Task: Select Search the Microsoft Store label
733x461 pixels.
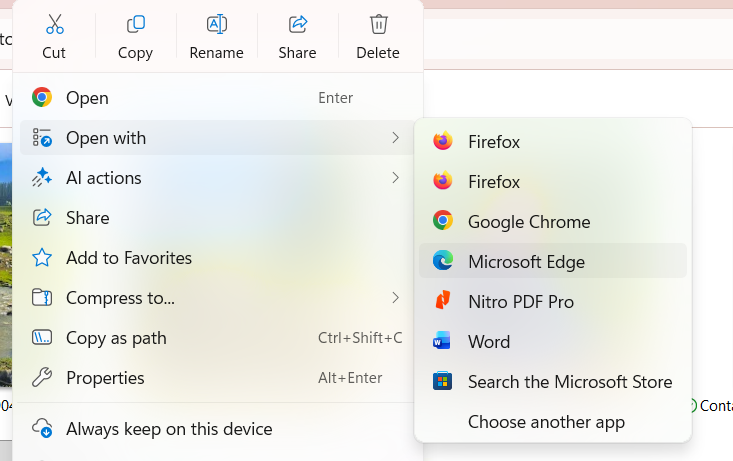Action: tap(570, 382)
